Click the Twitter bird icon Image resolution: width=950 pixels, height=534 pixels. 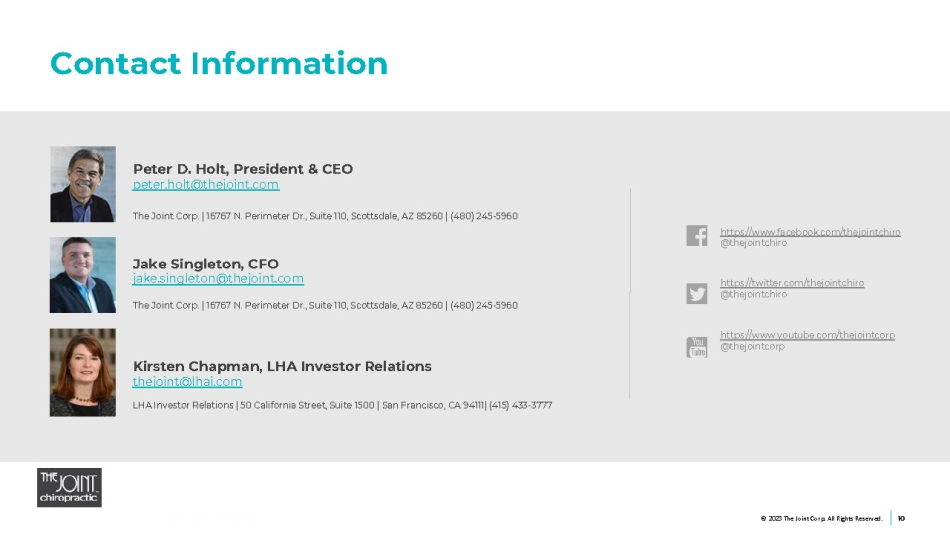(697, 293)
